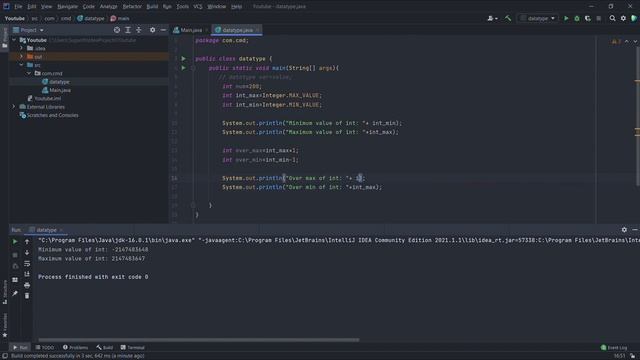
Task: Expand External Libraries node
Action: coord(14,107)
